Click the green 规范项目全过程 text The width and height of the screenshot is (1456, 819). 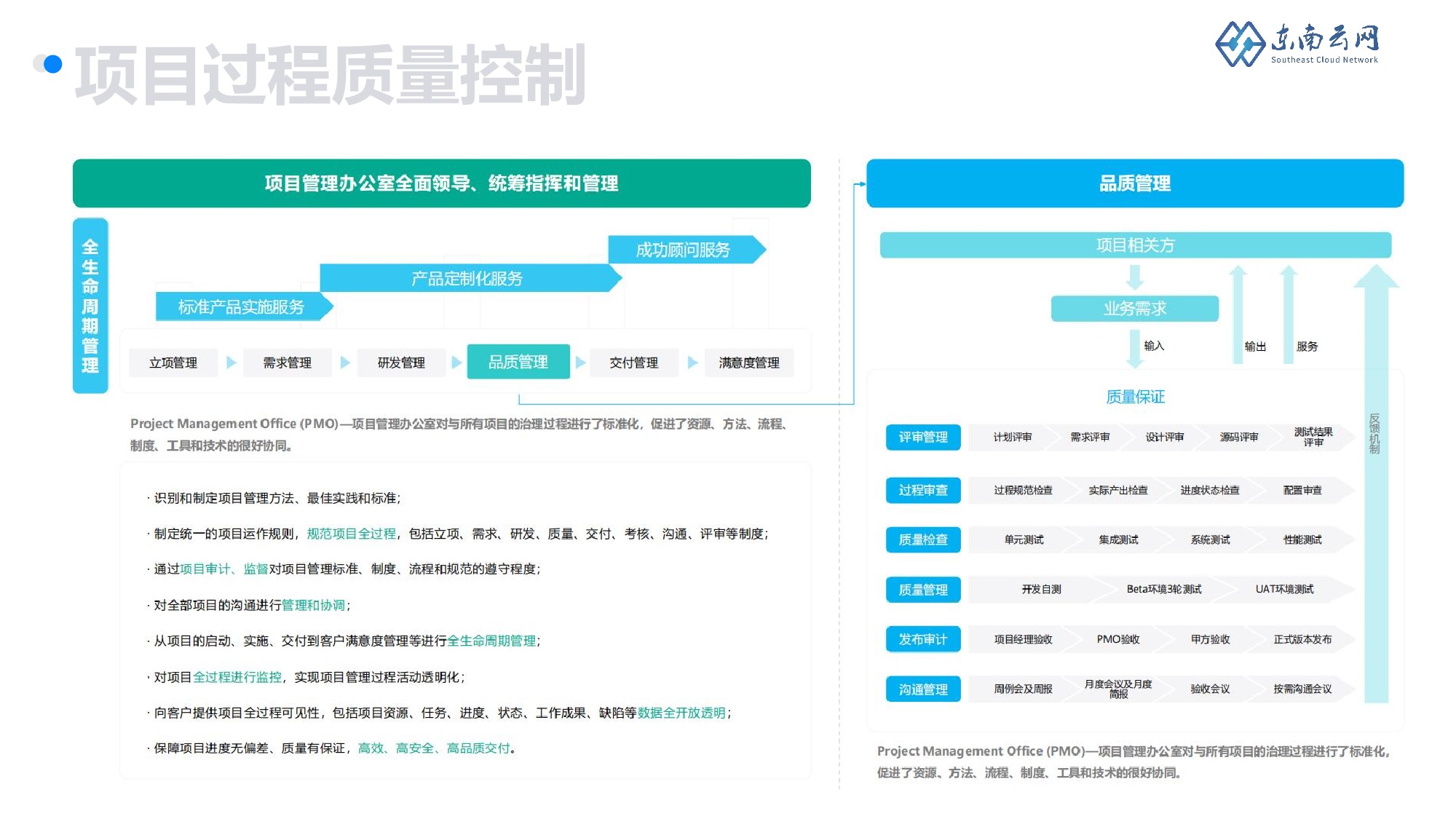click(x=352, y=534)
